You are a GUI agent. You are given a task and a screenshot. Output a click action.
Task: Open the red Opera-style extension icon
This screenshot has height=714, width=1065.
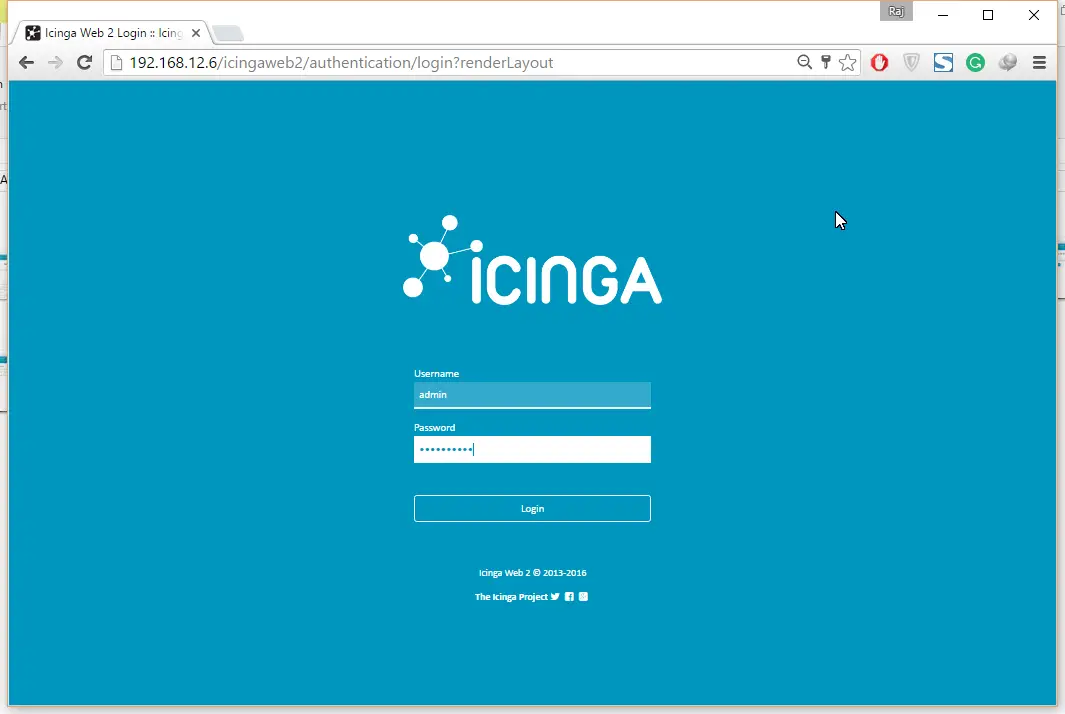pos(880,63)
